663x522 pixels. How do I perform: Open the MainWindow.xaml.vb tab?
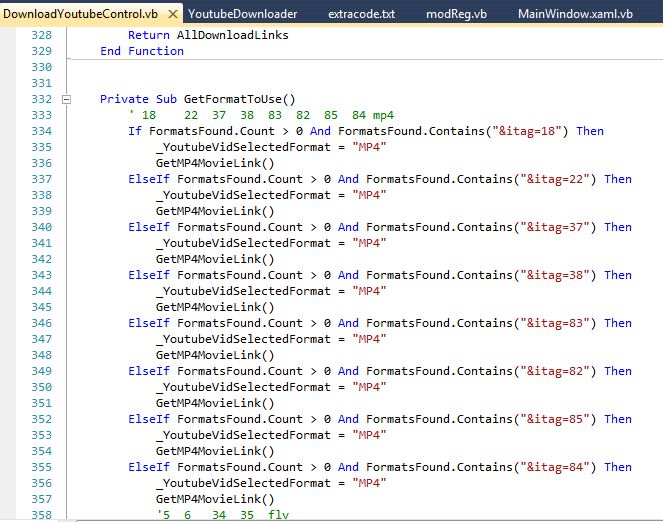tap(575, 14)
